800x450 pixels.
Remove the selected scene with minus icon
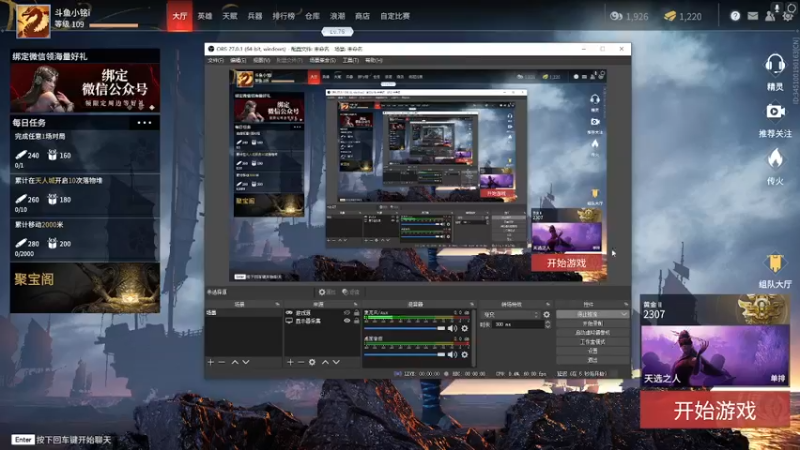click(x=221, y=362)
